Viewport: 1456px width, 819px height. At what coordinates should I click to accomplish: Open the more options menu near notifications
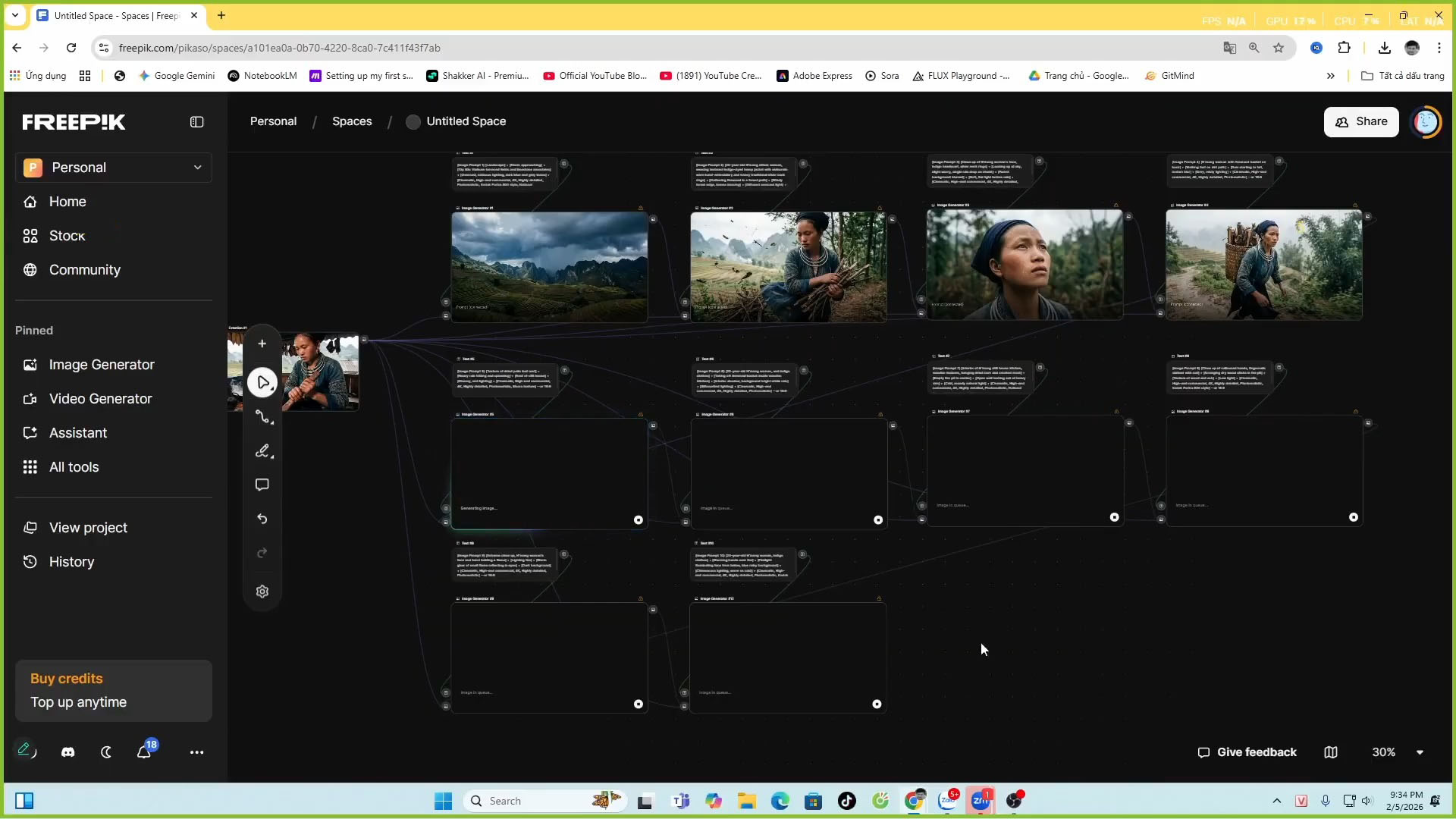pos(196,752)
